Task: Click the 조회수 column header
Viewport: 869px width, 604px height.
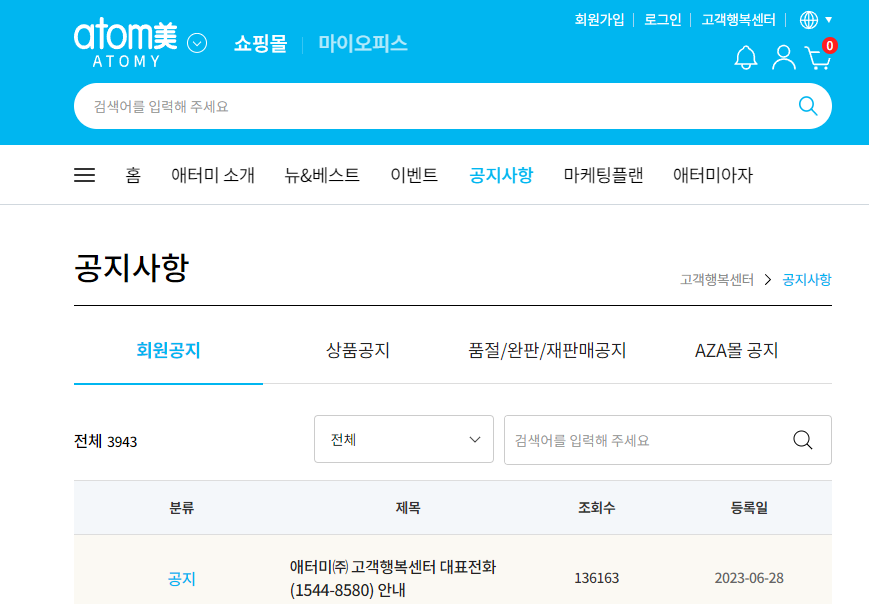Action: coord(596,508)
